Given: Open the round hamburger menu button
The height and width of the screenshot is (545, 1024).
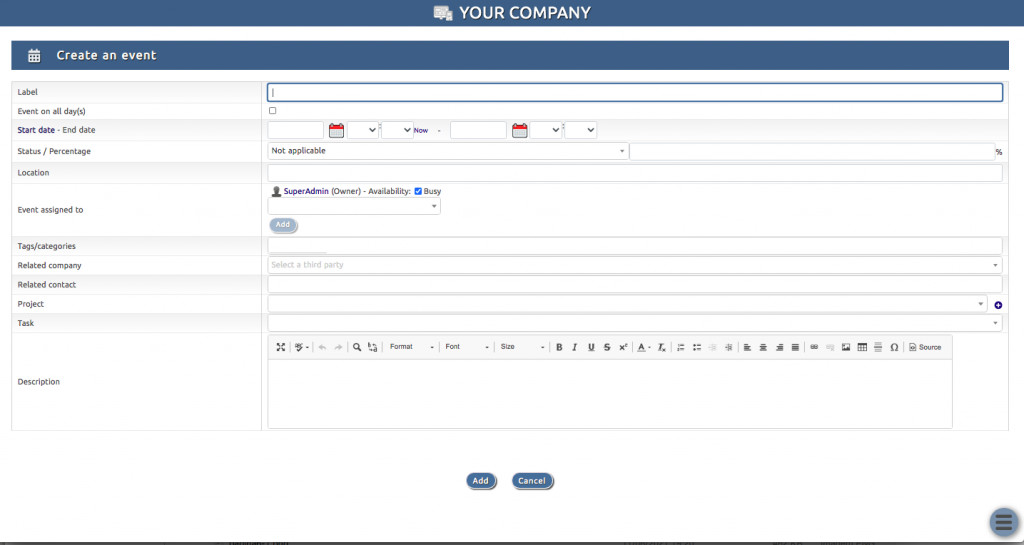Looking at the screenshot, I should pyautogui.click(x=1004, y=522).
